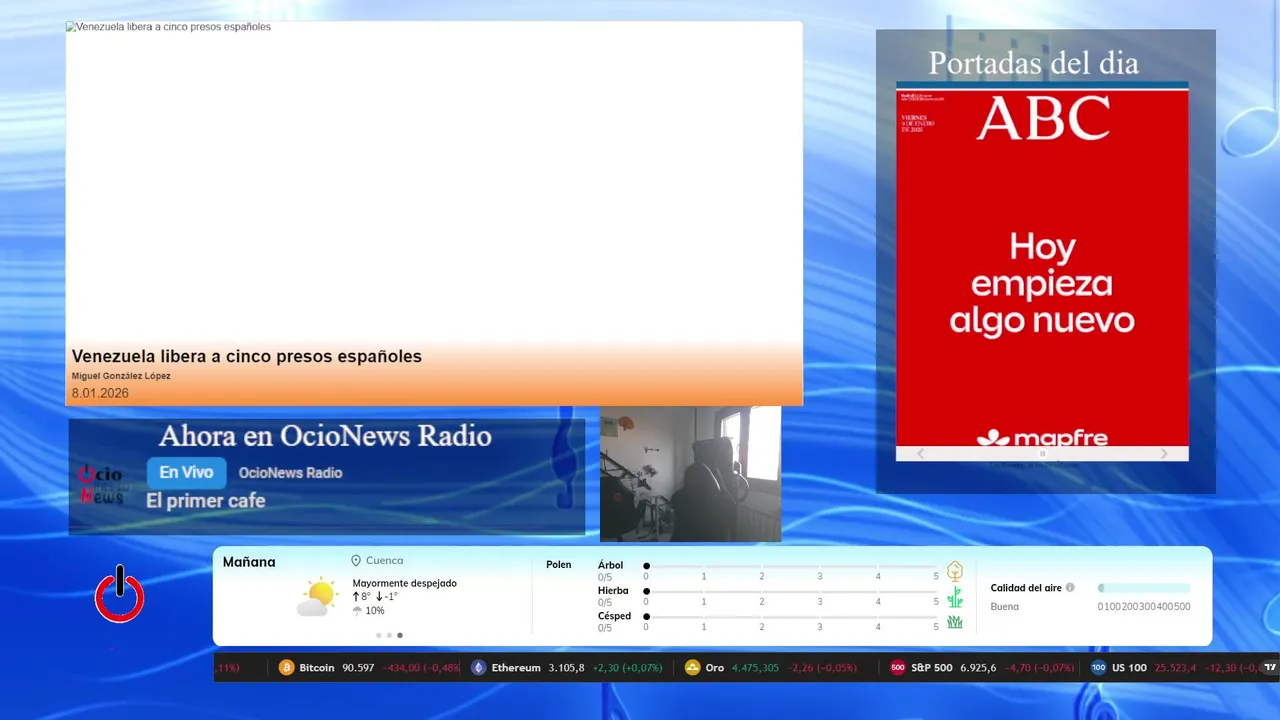
Task: Go to previous newspaper cover arrow
Action: (x=921, y=453)
